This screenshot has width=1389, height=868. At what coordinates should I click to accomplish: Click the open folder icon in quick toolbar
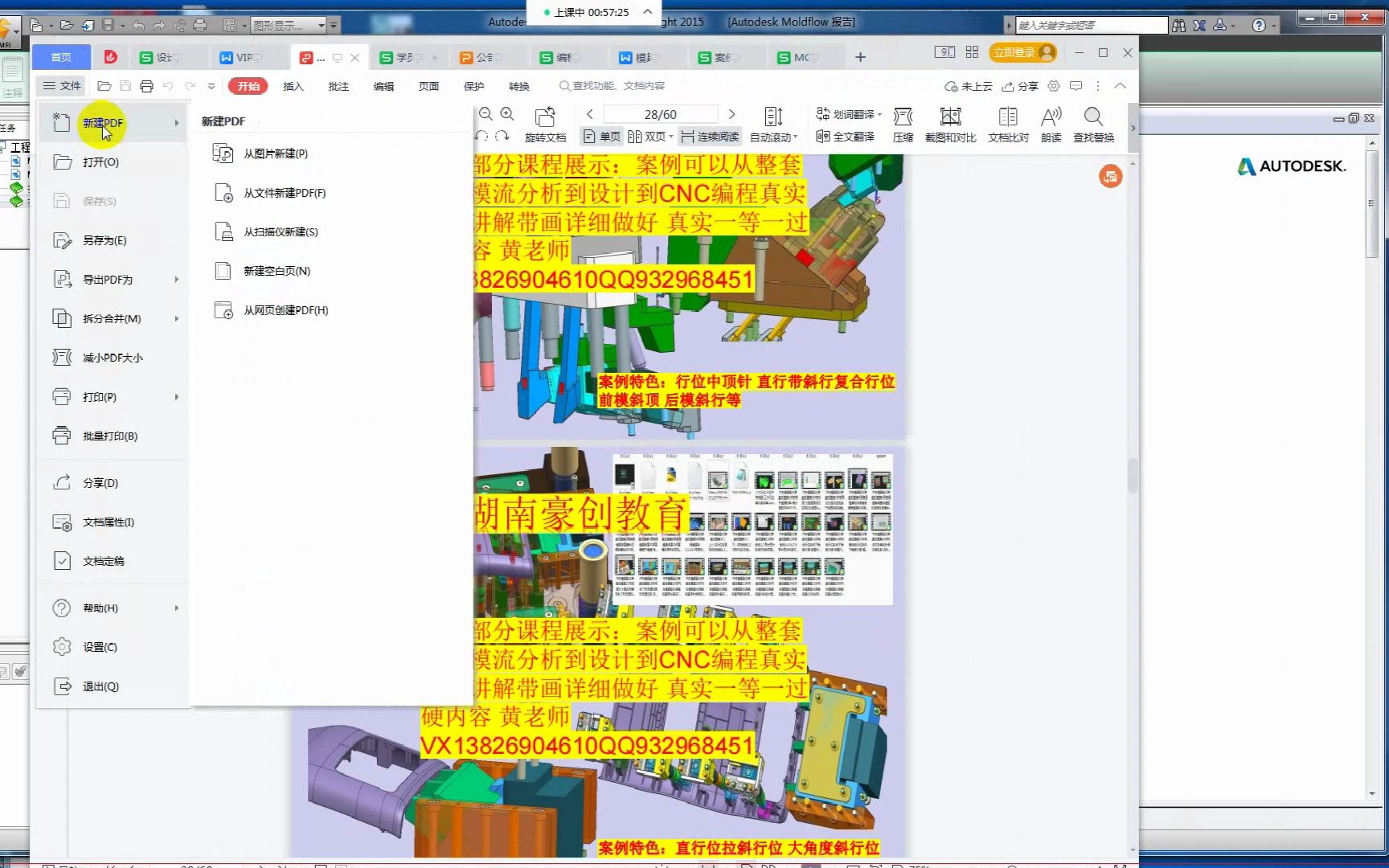tap(104, 86)
